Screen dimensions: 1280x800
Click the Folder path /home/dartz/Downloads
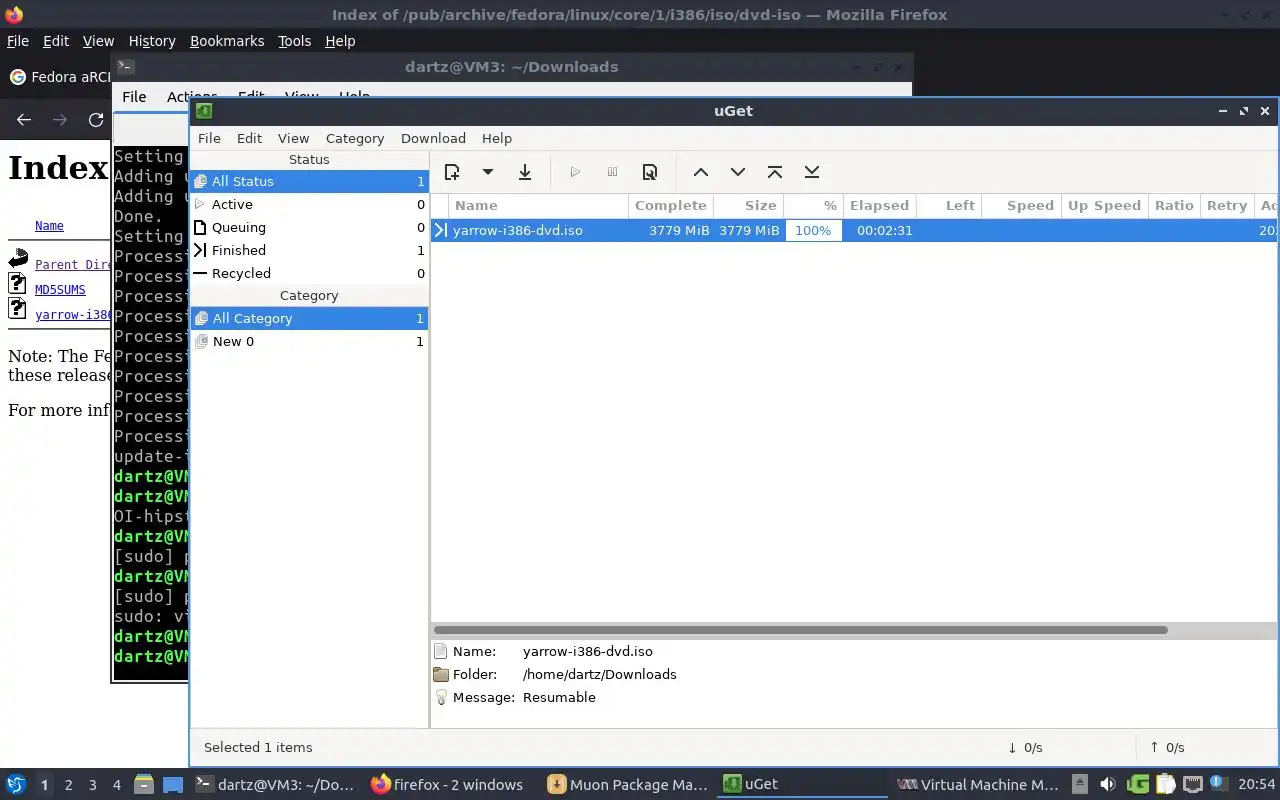(599, 674)
